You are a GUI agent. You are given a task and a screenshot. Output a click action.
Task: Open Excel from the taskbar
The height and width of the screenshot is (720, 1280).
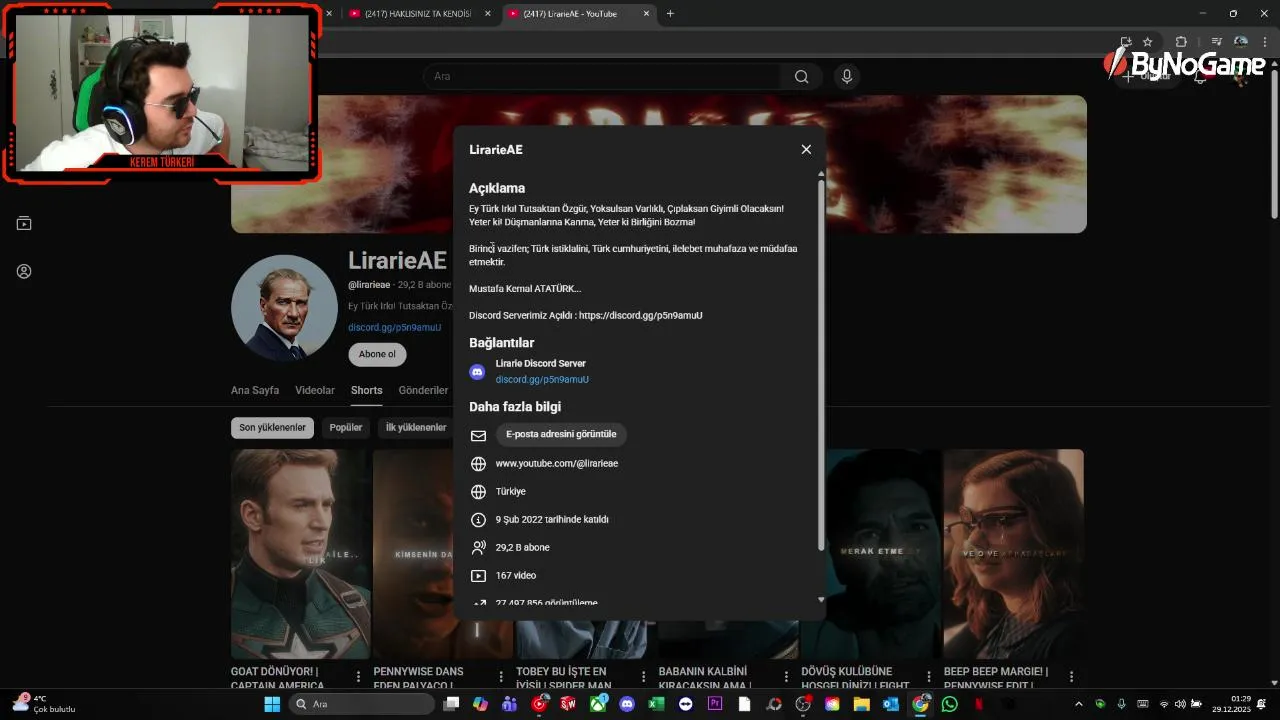coord(656,704)
